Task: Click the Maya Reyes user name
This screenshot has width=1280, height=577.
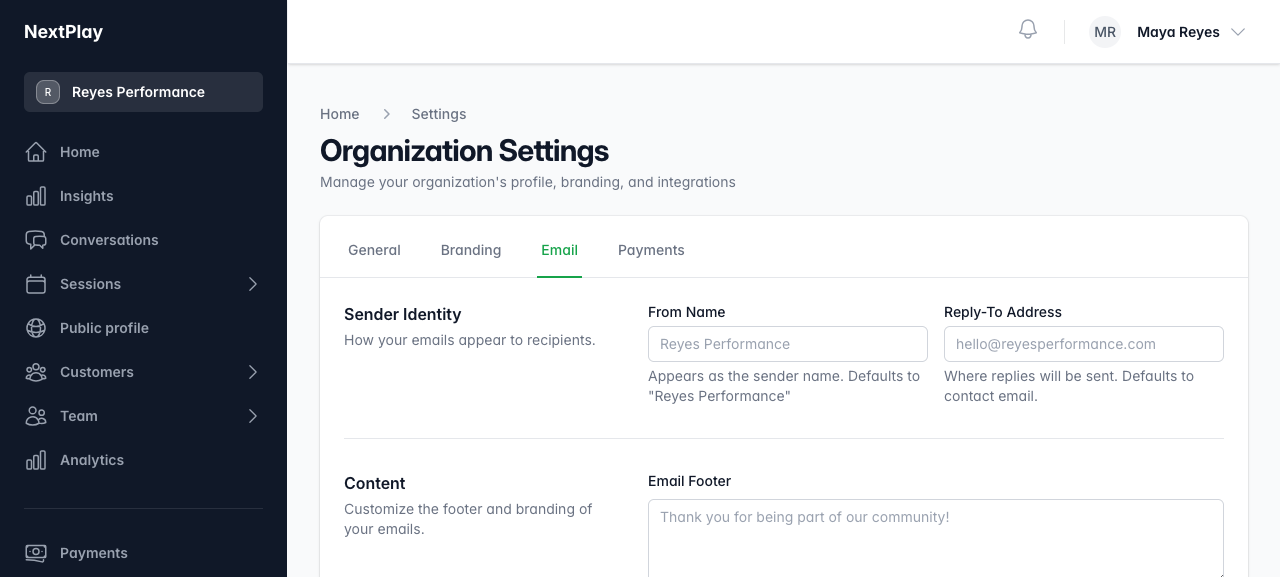Action: click(1178, 32)
